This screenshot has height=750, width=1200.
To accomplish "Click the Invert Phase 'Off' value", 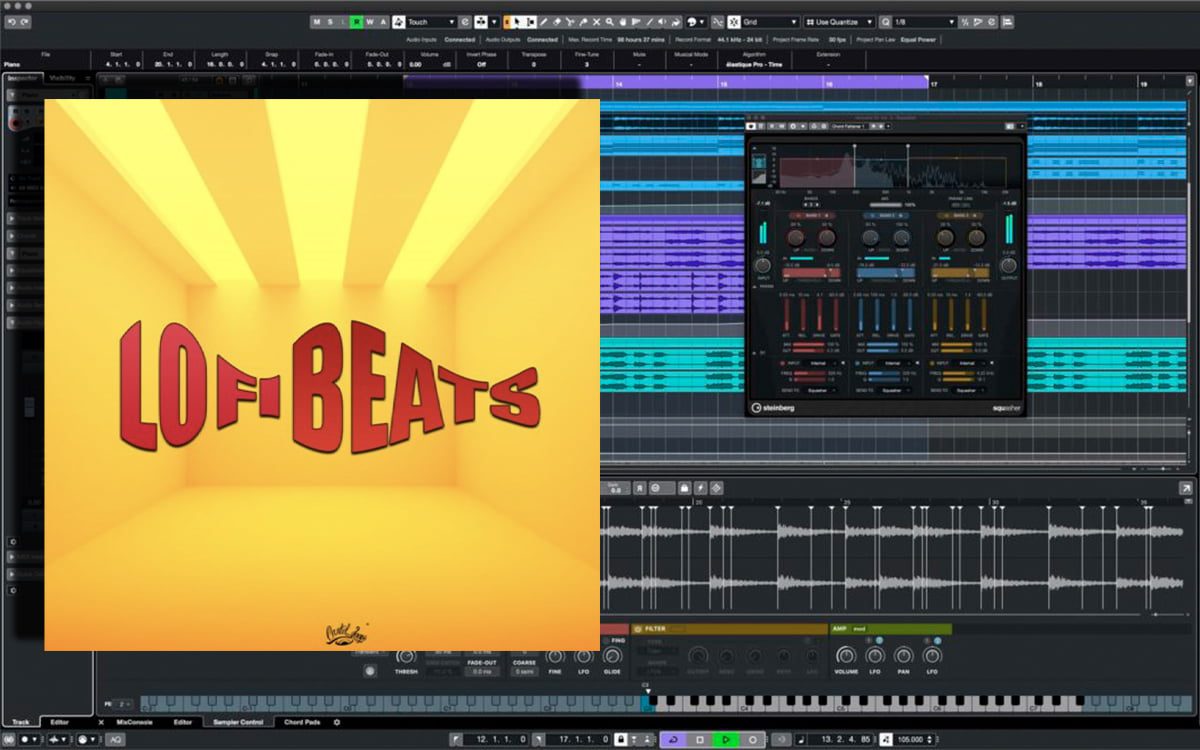I will 481,64.
